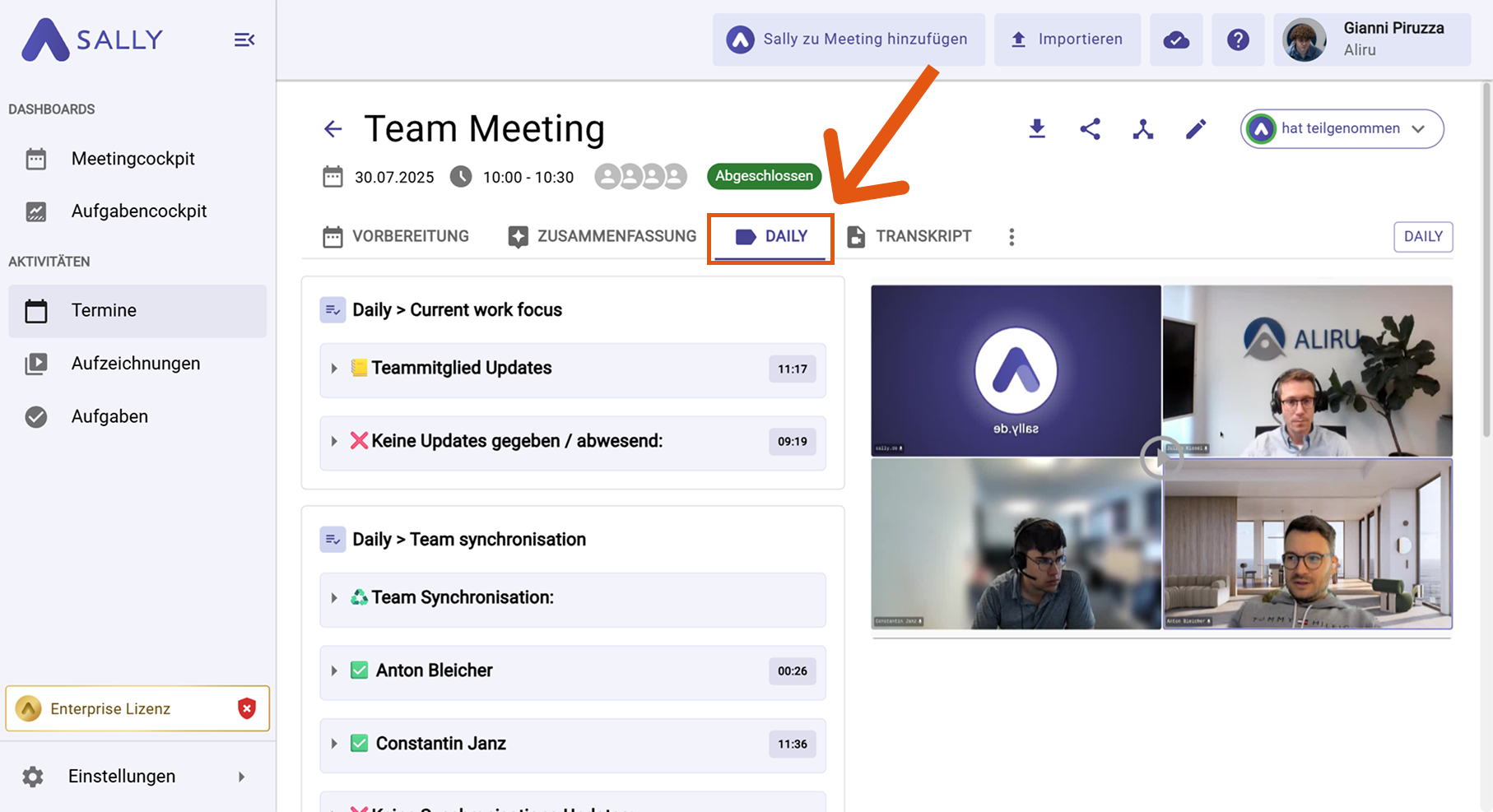Click the cloud sync status icon

[x=1176, y=39]
